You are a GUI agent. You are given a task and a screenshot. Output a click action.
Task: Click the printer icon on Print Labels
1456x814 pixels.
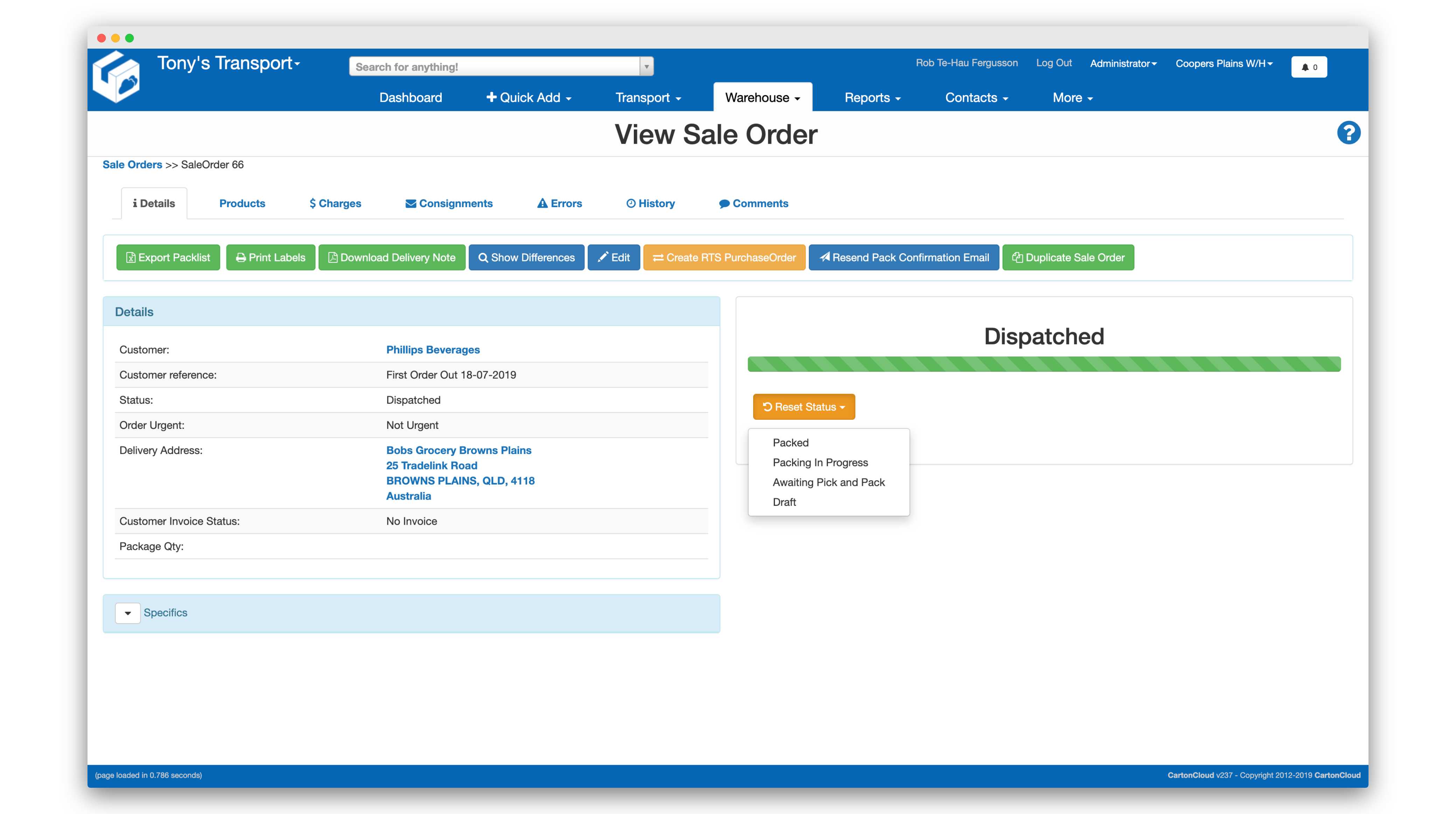pyautogui.click(x=240, y=257)
